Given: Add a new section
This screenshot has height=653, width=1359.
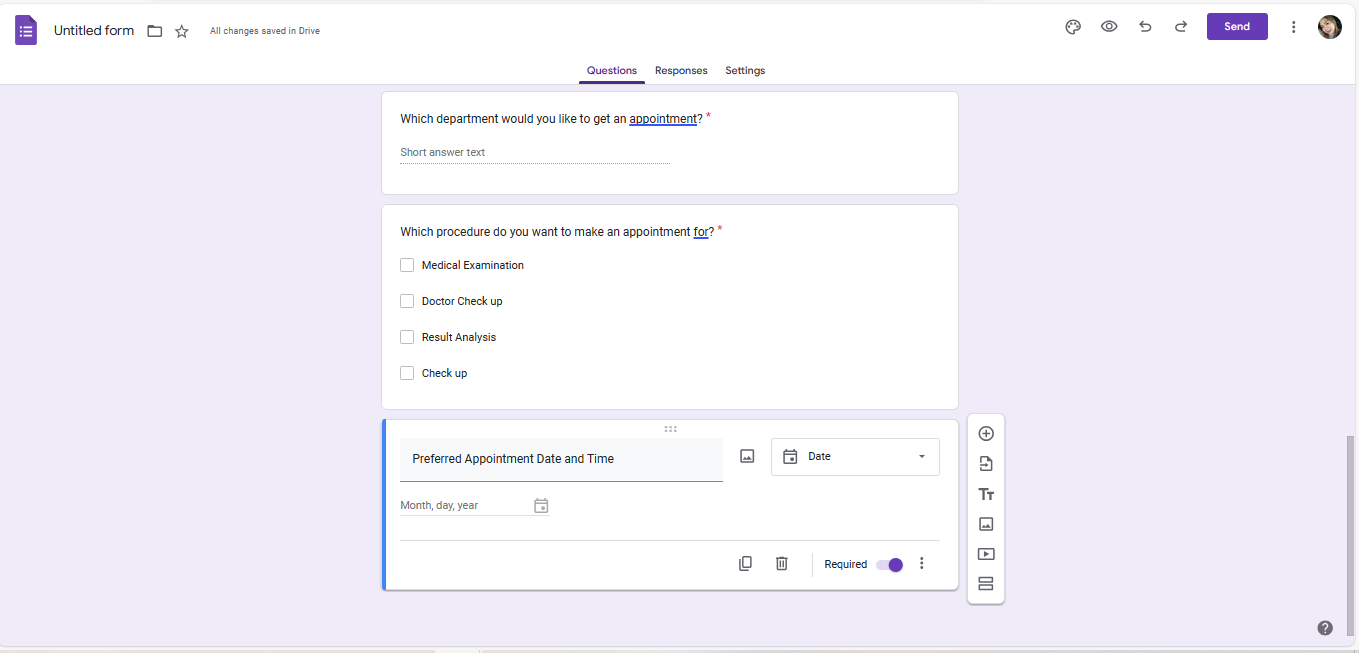Looking at the screenshot, I should (x=986, y=584).
